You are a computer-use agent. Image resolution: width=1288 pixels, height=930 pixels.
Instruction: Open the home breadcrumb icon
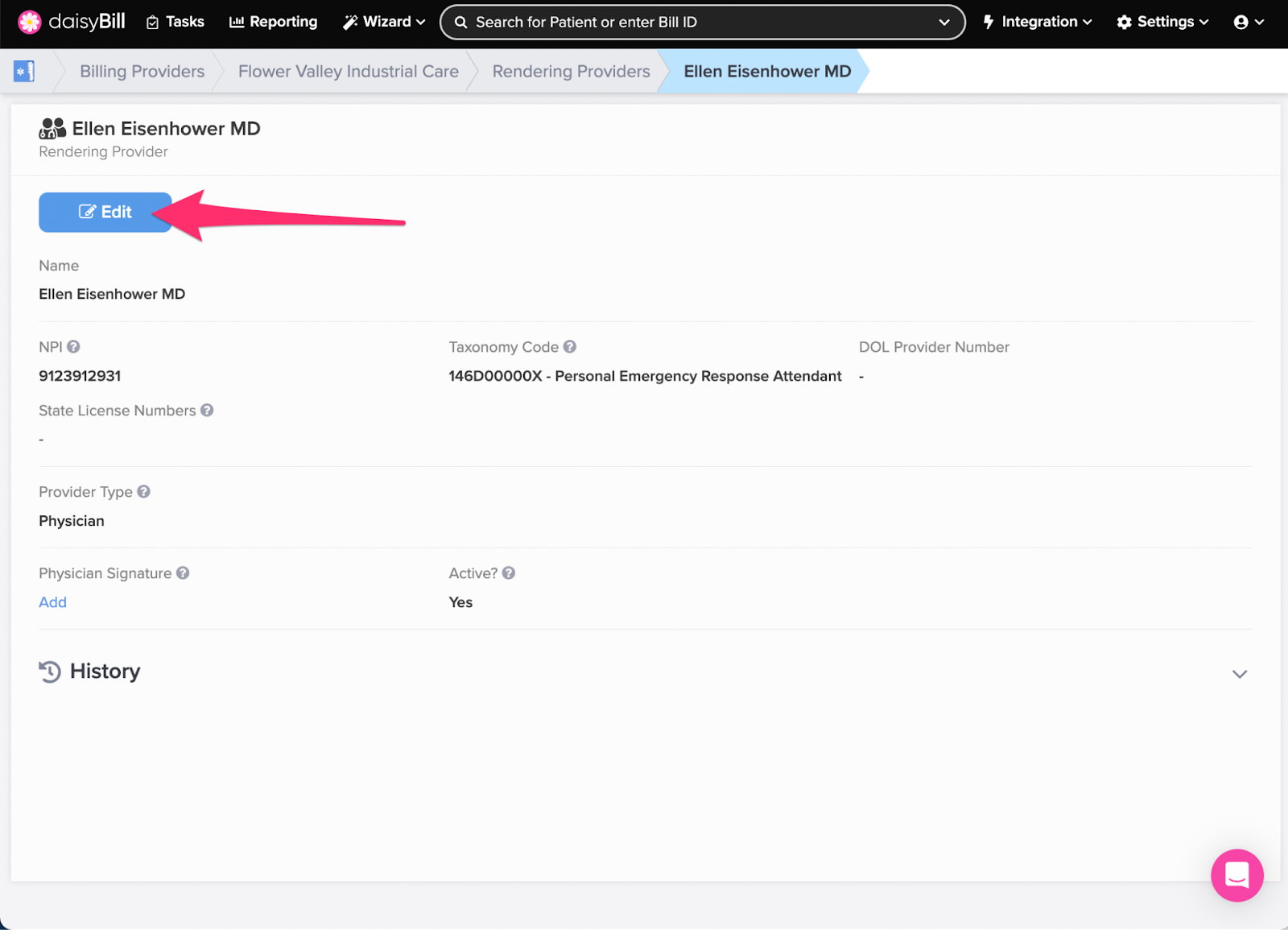click(x=24, y=72)
